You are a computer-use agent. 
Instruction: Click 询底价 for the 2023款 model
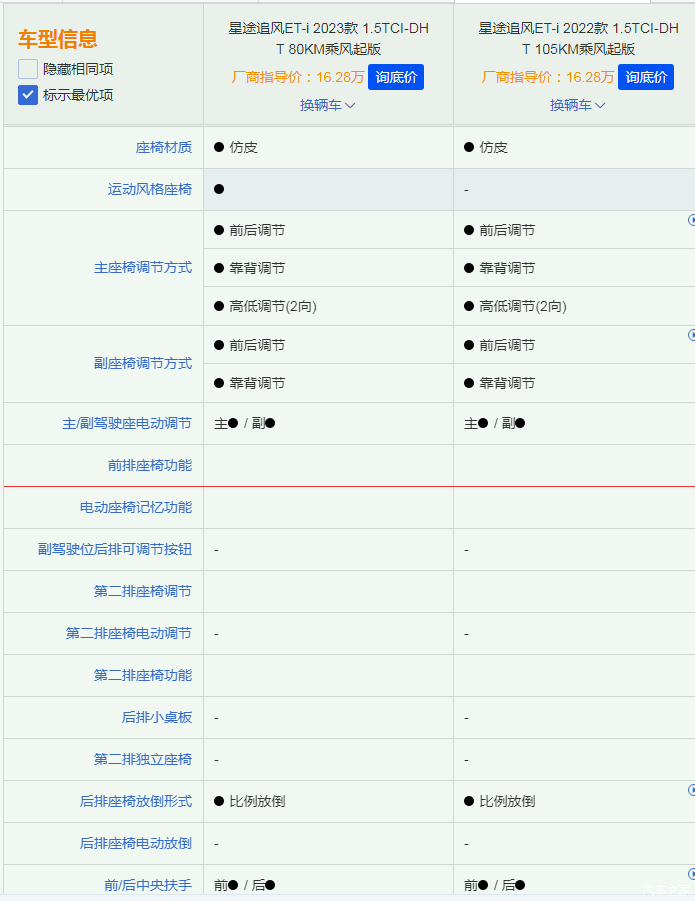396,77
